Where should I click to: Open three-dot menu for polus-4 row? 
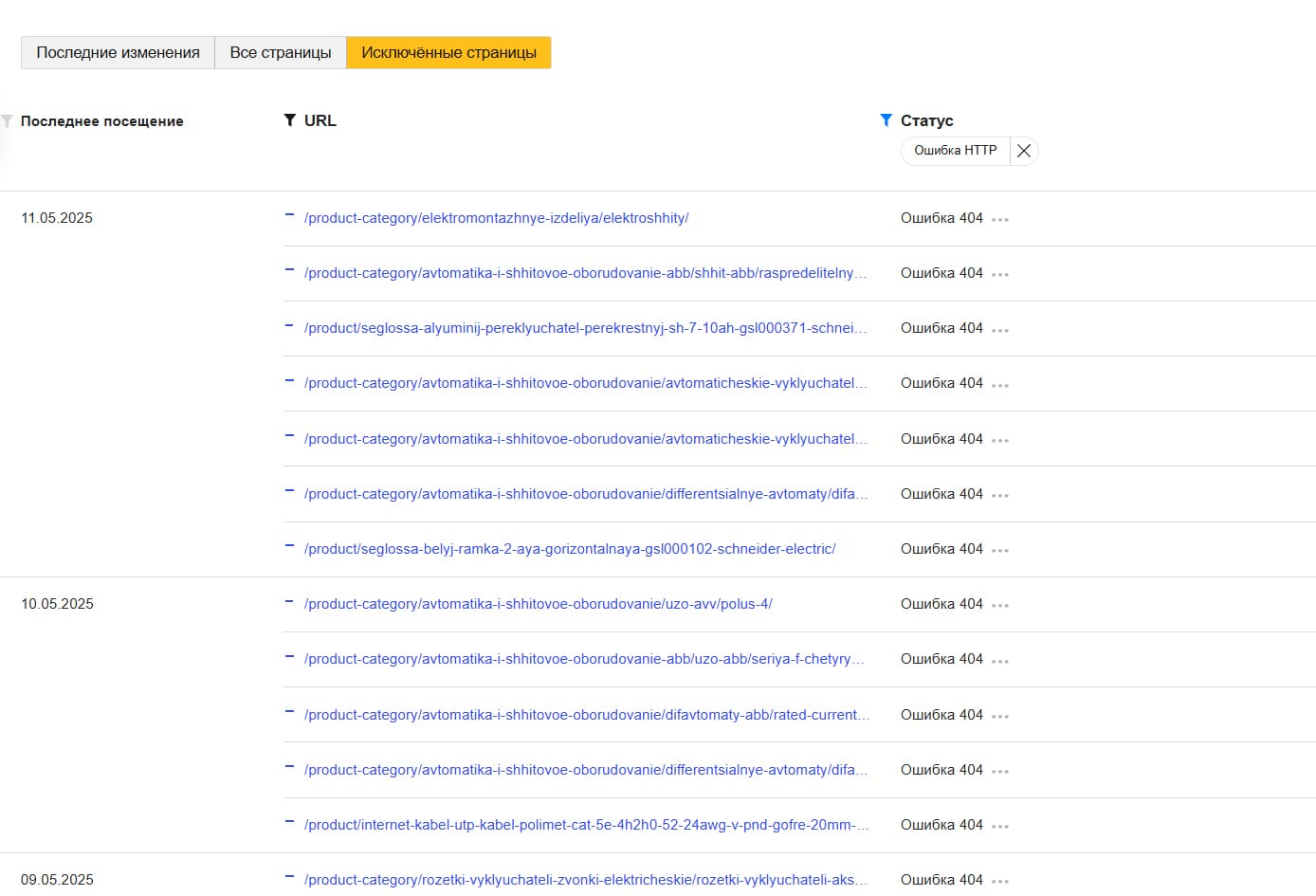click(1000, 605)
